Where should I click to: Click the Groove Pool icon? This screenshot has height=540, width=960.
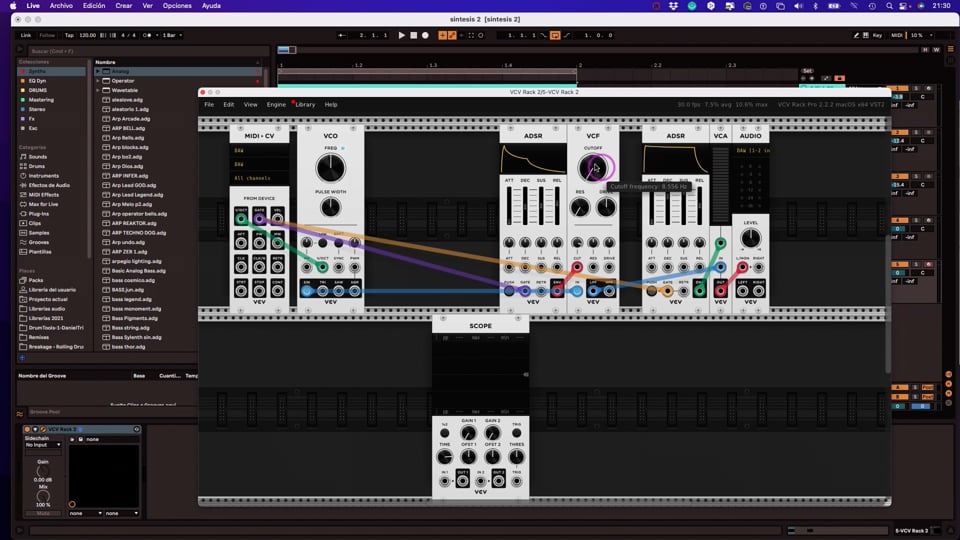tap(20, 414)
